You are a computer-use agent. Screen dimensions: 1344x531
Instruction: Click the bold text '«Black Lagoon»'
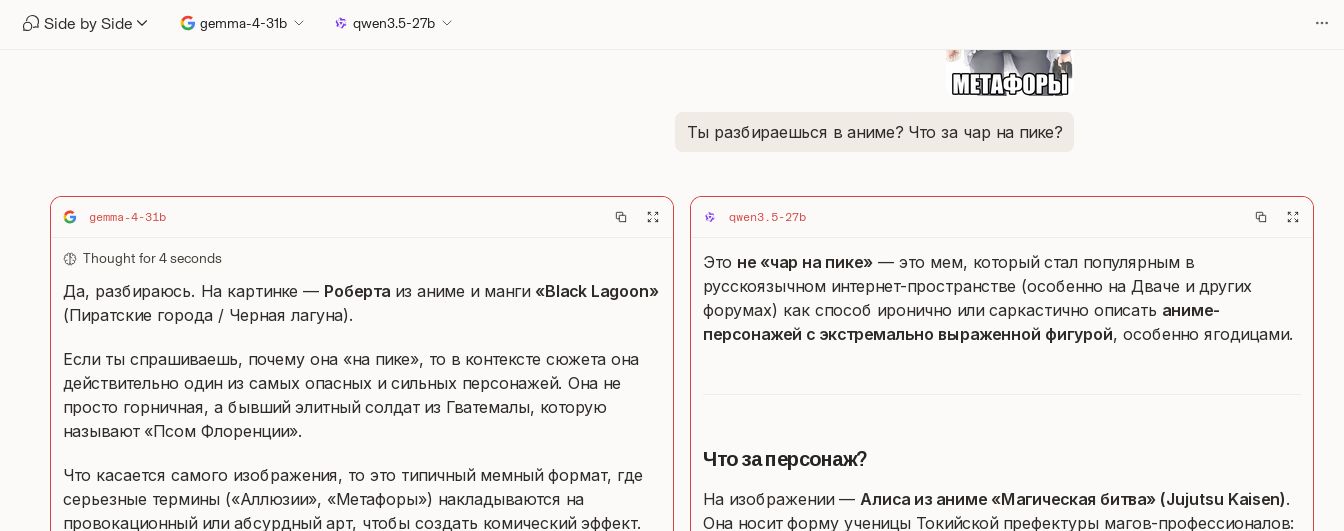597,291
